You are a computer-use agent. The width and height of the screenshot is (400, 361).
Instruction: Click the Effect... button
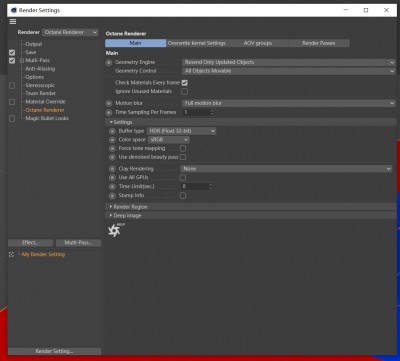pos(30,243)
